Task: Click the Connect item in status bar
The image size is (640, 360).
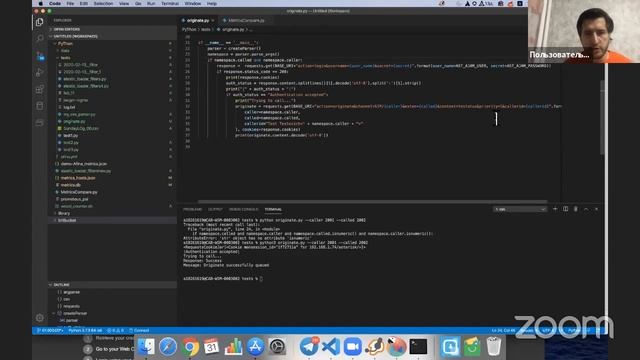Action: click(x=139, y=330)
